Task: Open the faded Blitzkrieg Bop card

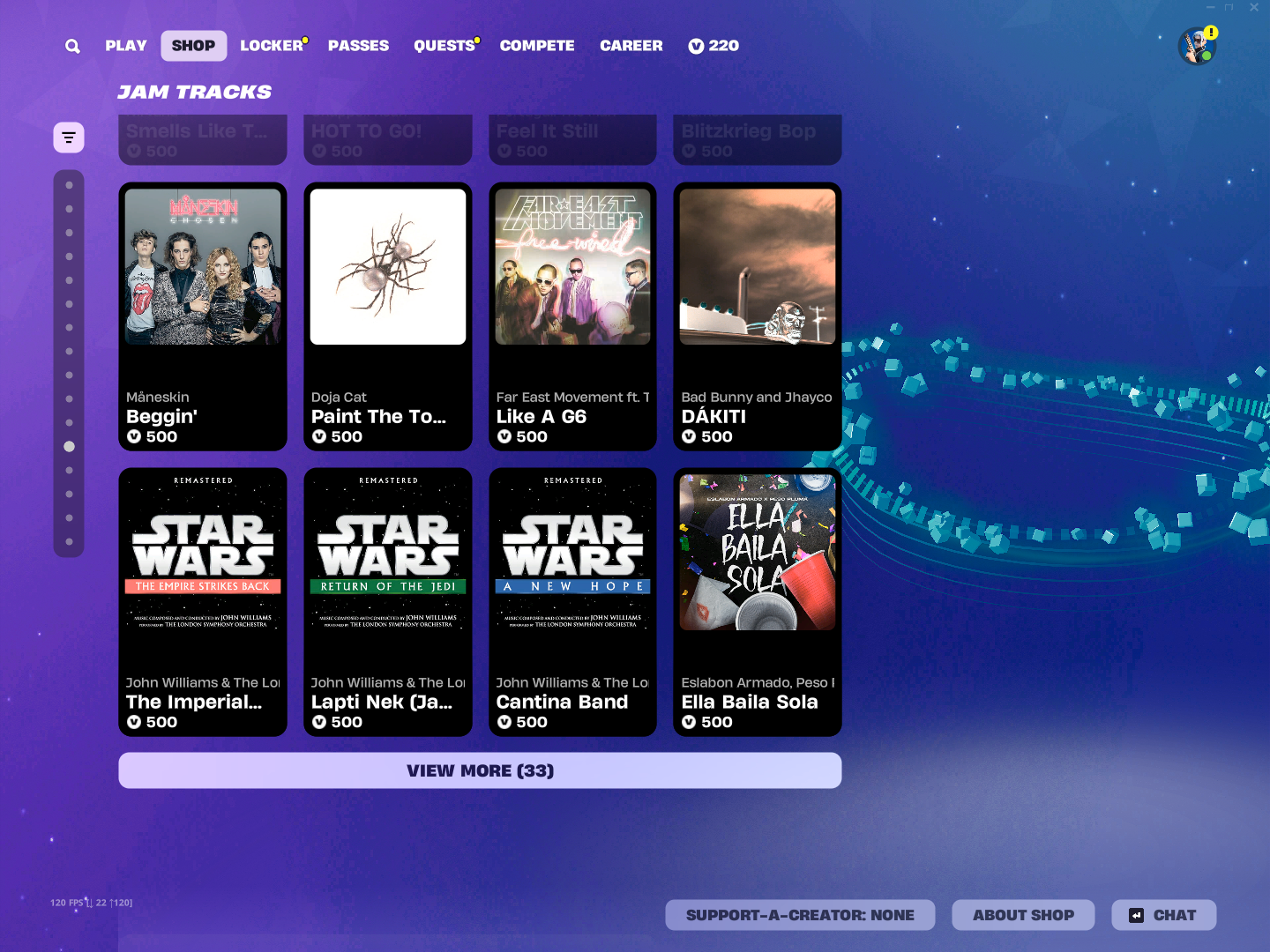Action: coord(758,139)
